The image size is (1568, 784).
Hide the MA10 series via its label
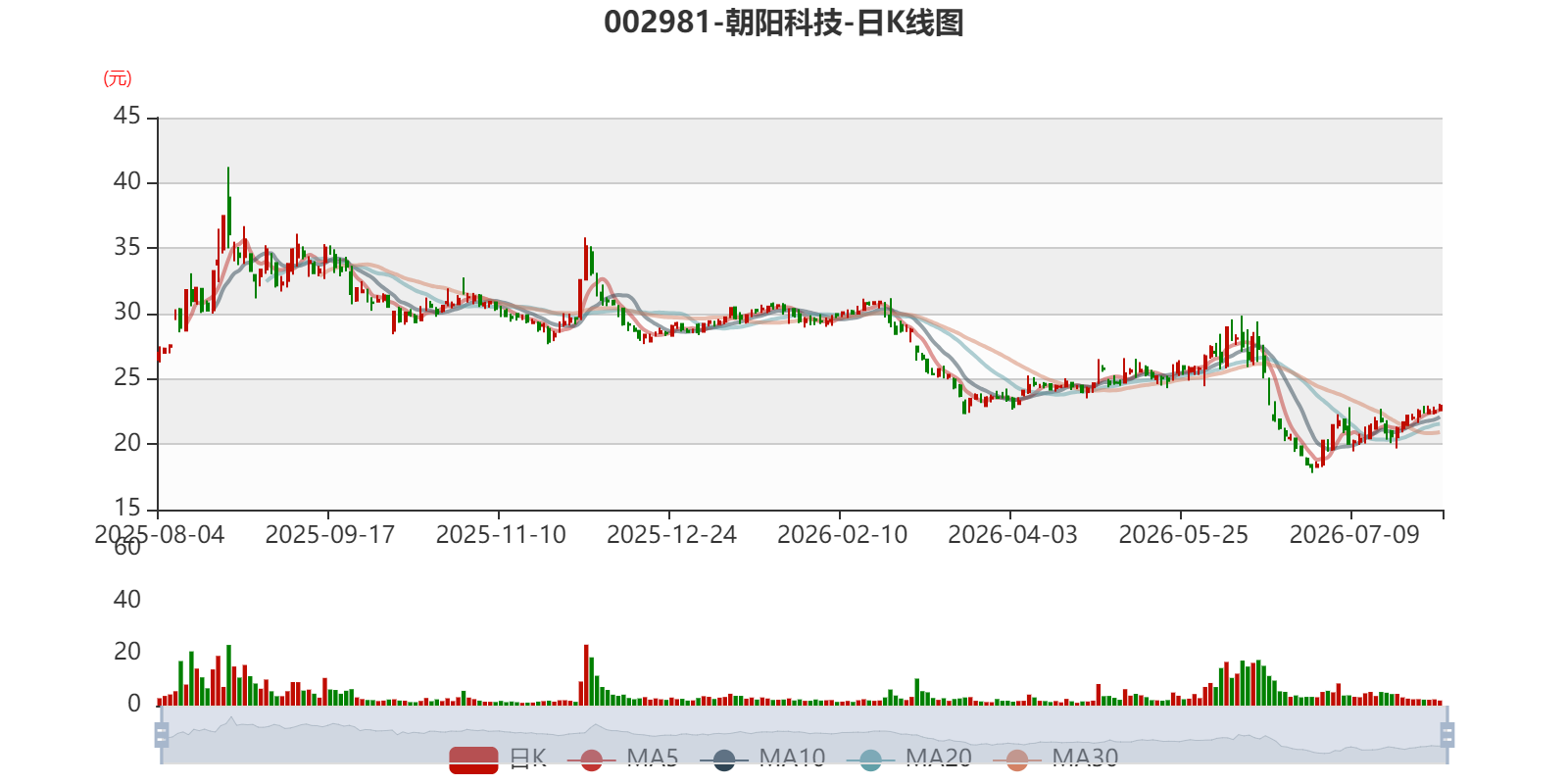[792, 759]
